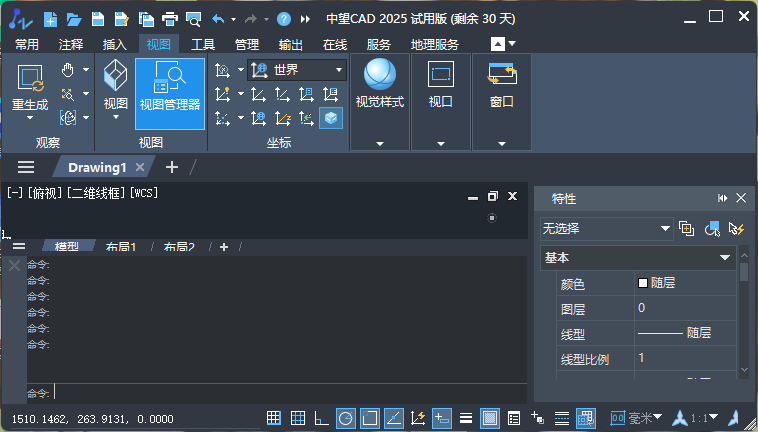758x432 pixels.
Task: Open the Pan tool dropdown arrow
Action: coord(86,70)
